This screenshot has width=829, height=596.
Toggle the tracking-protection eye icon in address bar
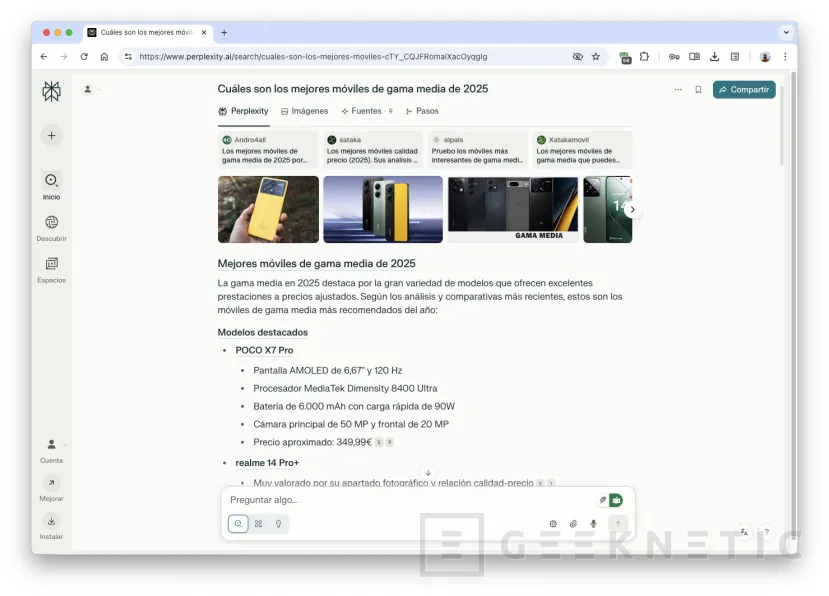577,57
